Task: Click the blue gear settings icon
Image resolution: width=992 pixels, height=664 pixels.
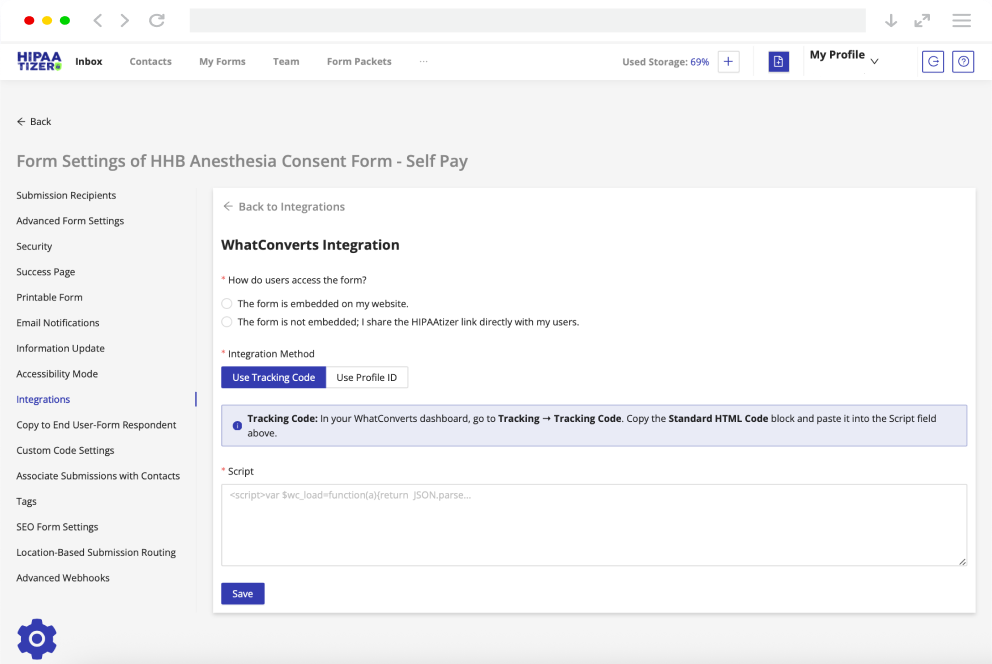Action: (x=37, y=638)
